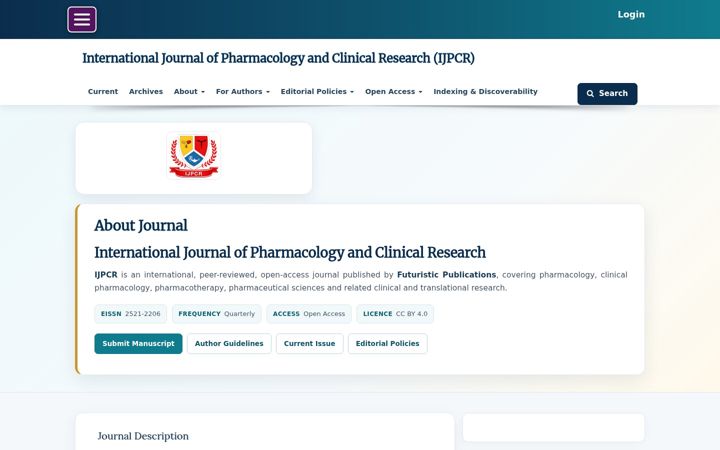Click the Frequency Quarterly badge
Image resolution: width=720 pixels, height=450 pixels.
point(217,314)
